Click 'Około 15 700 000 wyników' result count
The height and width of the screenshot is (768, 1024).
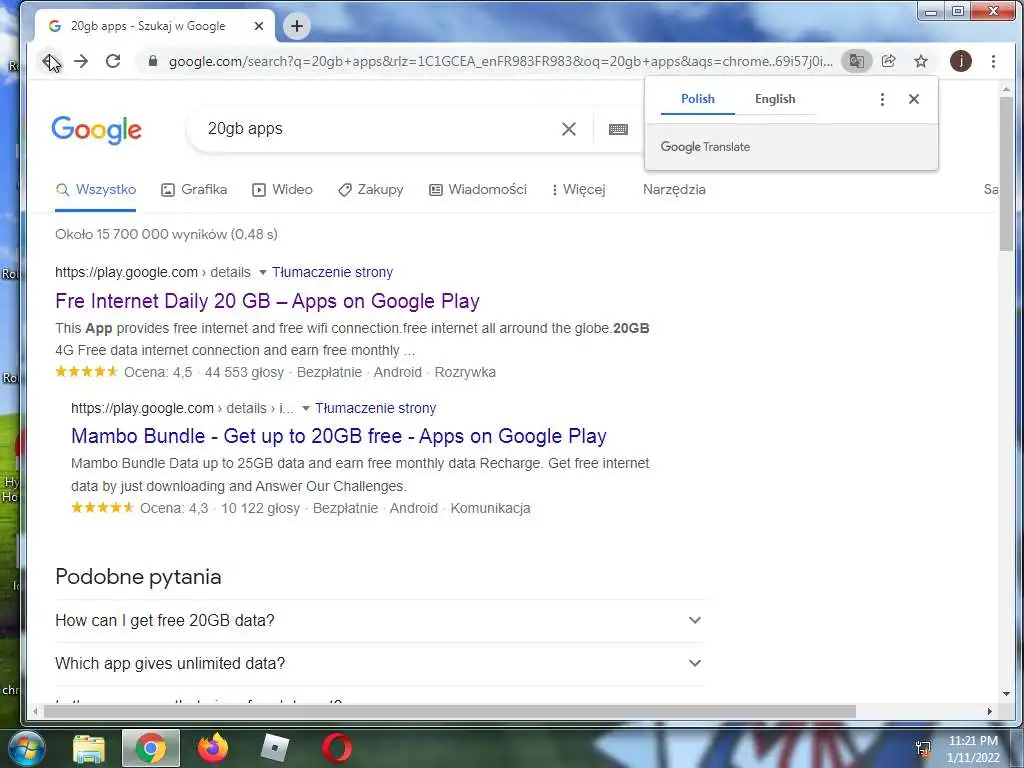point(166,234)
